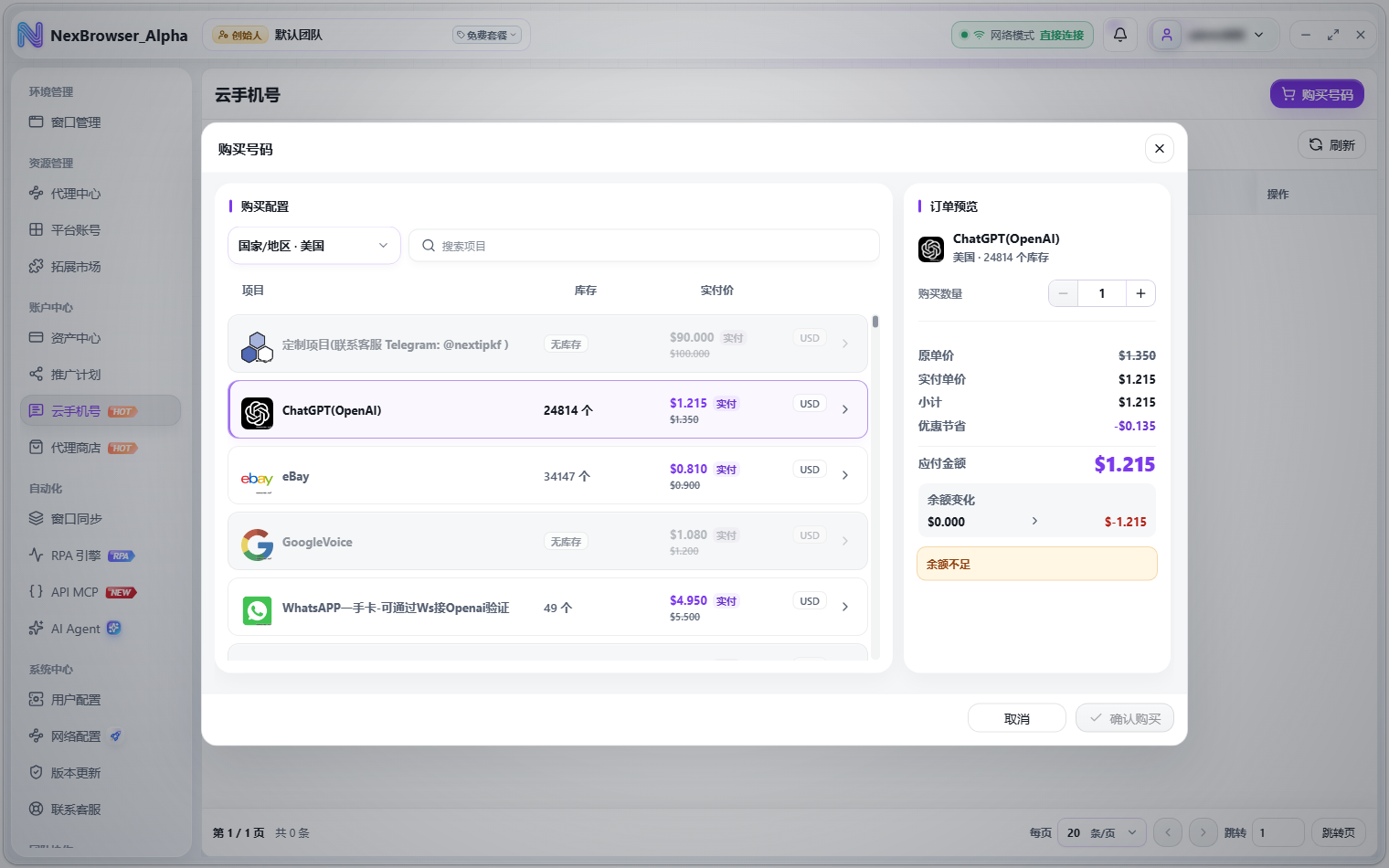
Task: Click the GoogleVoice logo icon
Action: (x=257, y=545)
